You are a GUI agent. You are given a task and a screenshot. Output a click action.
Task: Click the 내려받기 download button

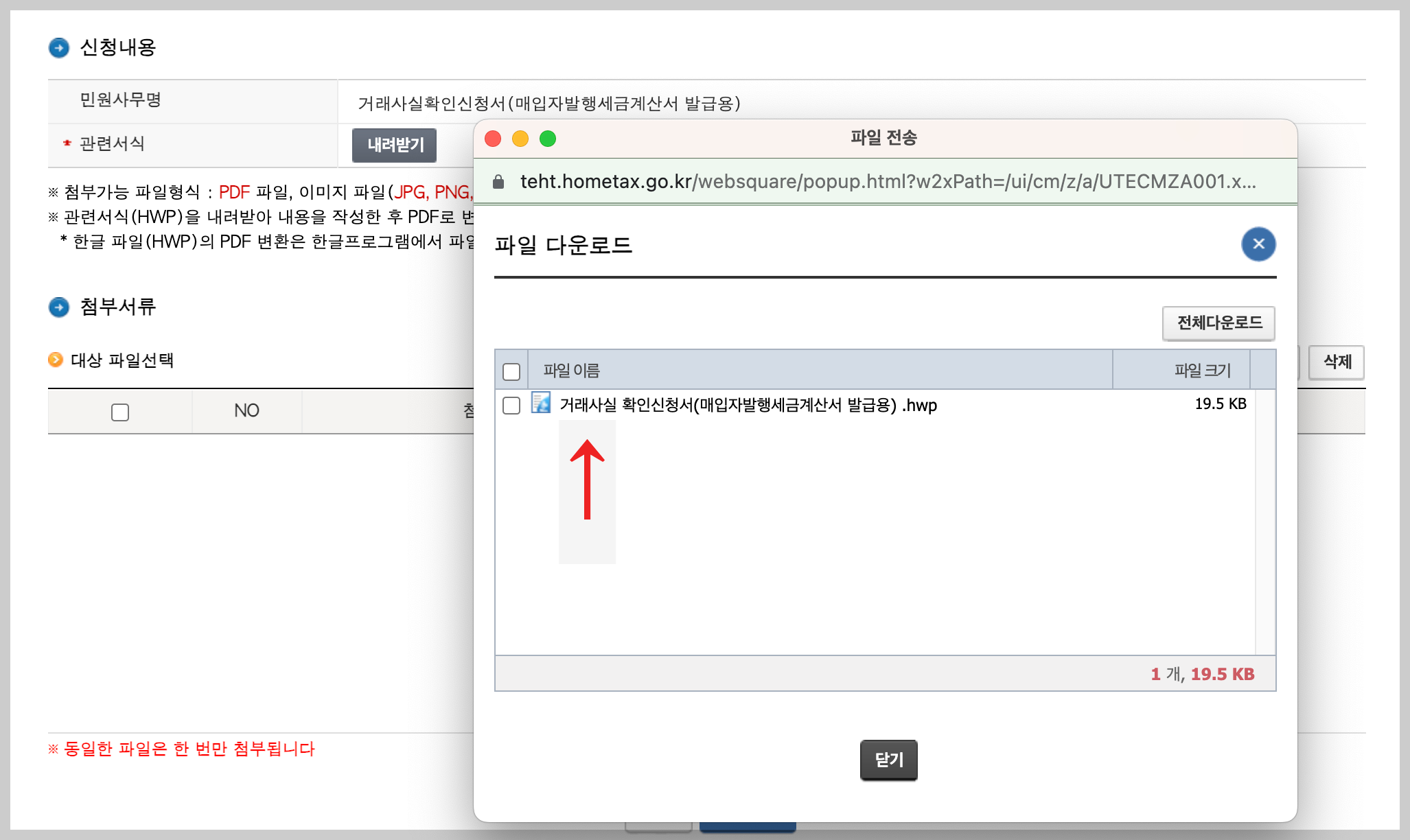pyautogui.click(x=395, y=145)
